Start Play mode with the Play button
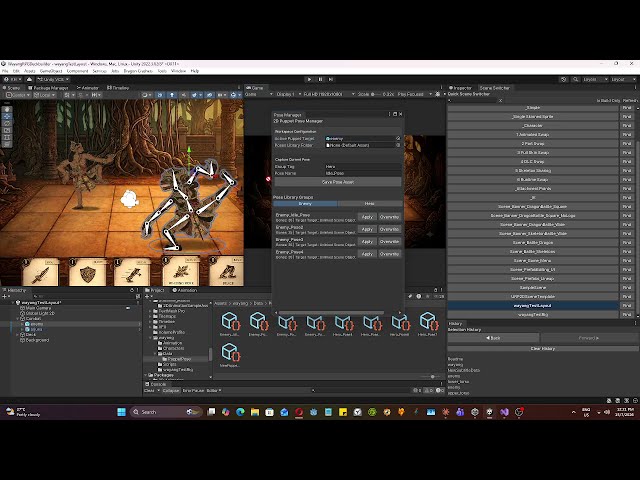This screenshot has height=480, width=640. [309, 79]
